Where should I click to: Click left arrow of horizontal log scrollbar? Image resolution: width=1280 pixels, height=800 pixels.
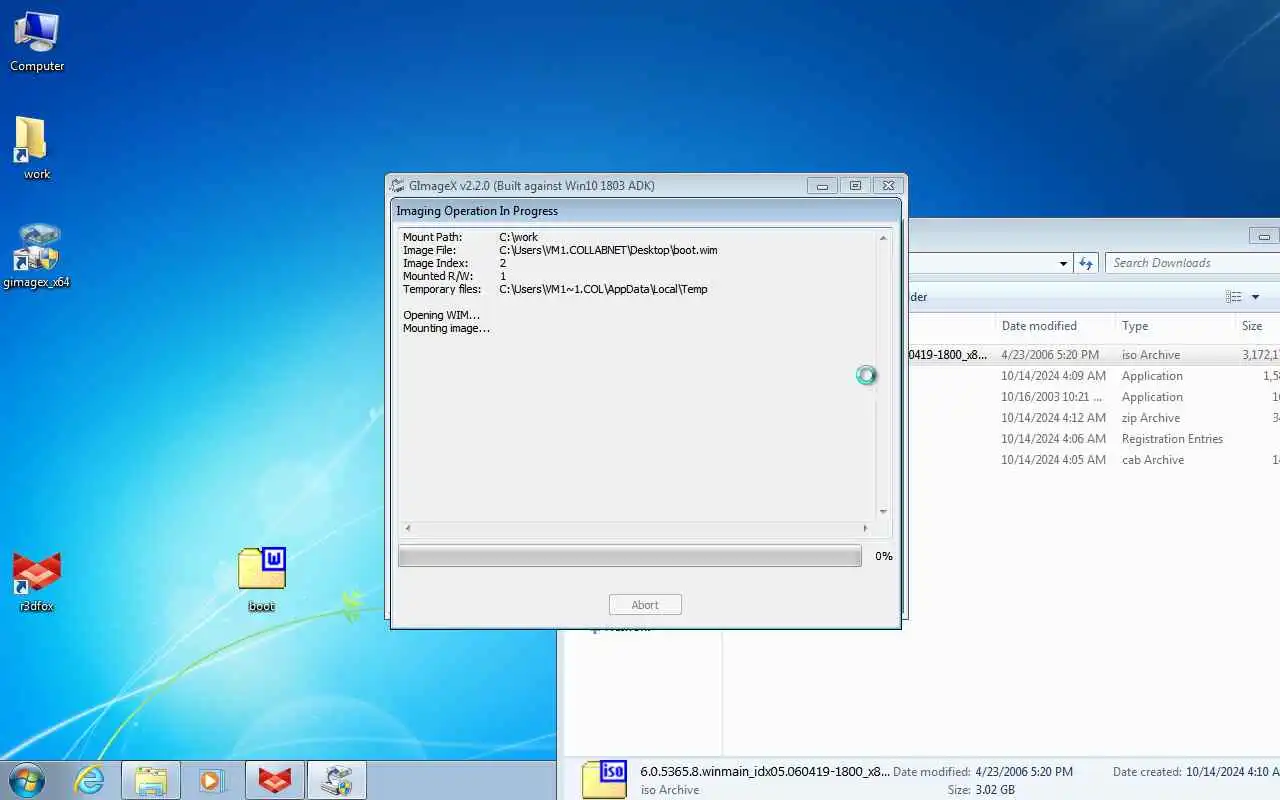coord(407,528)
